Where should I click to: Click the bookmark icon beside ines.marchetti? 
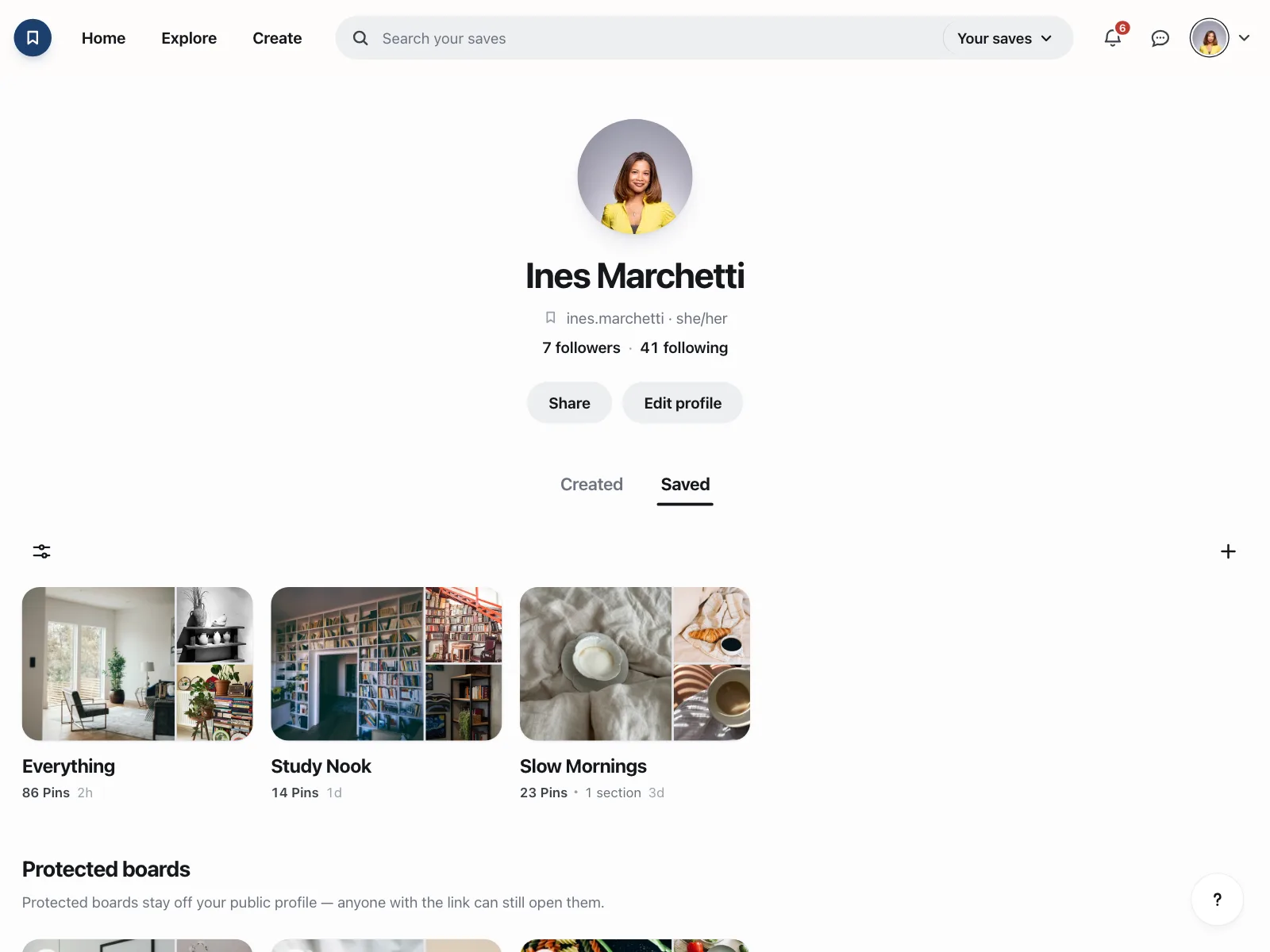[551, 317]
